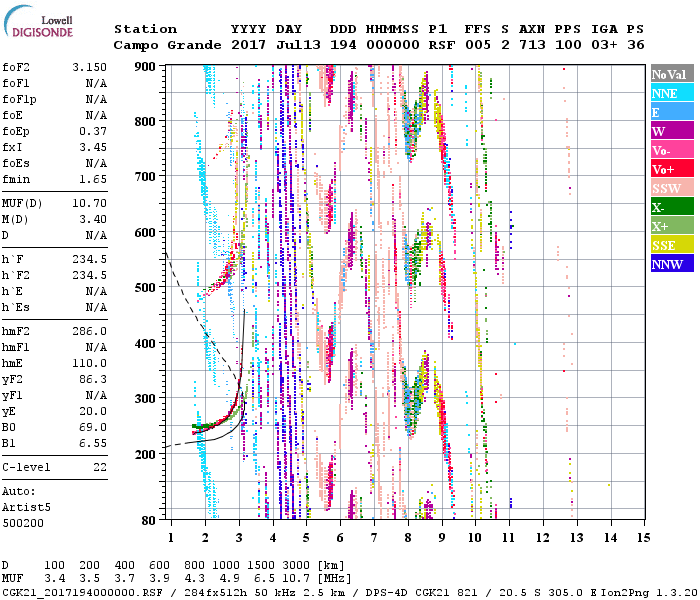Select the W purple legend entry
The image size is (700, 600).
[669, 131]
